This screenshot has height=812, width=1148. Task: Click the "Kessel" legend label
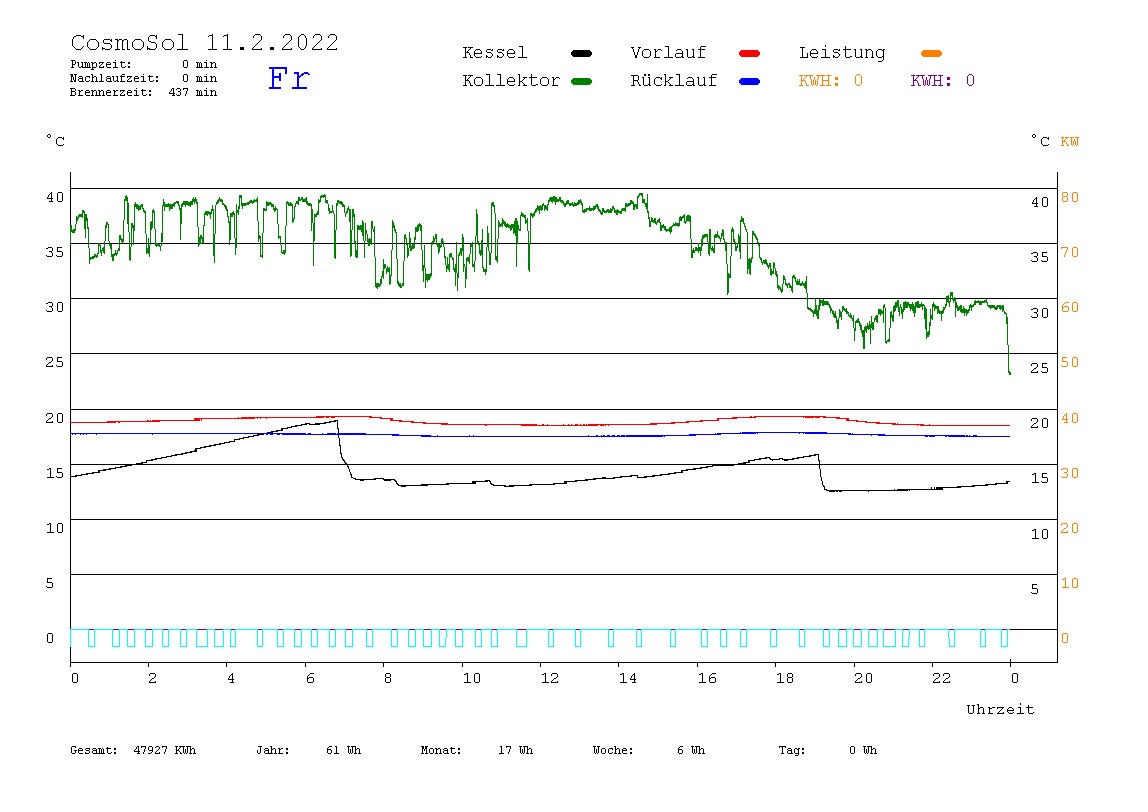pos(494,53)
